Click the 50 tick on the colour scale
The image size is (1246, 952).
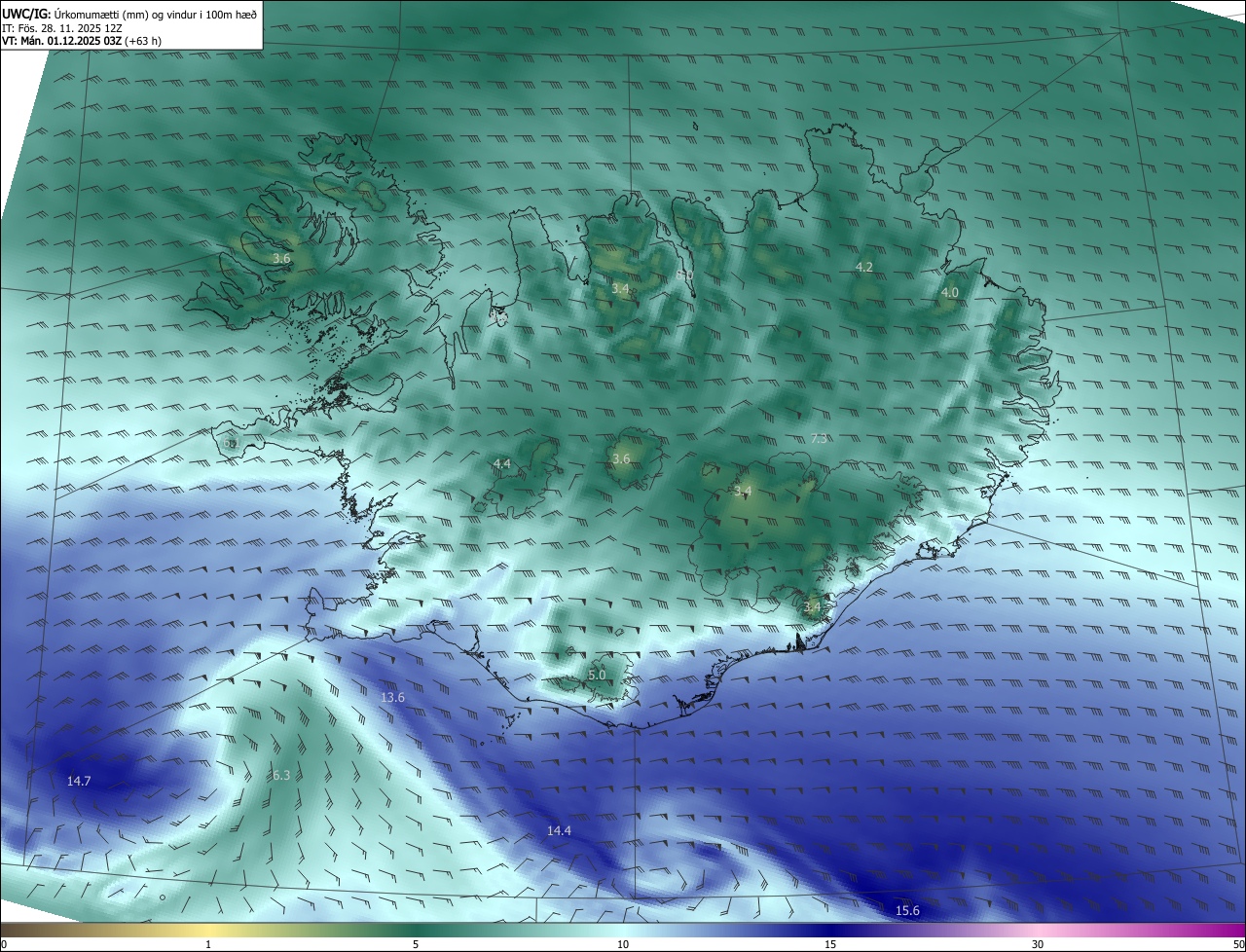tap(1239, 944)
